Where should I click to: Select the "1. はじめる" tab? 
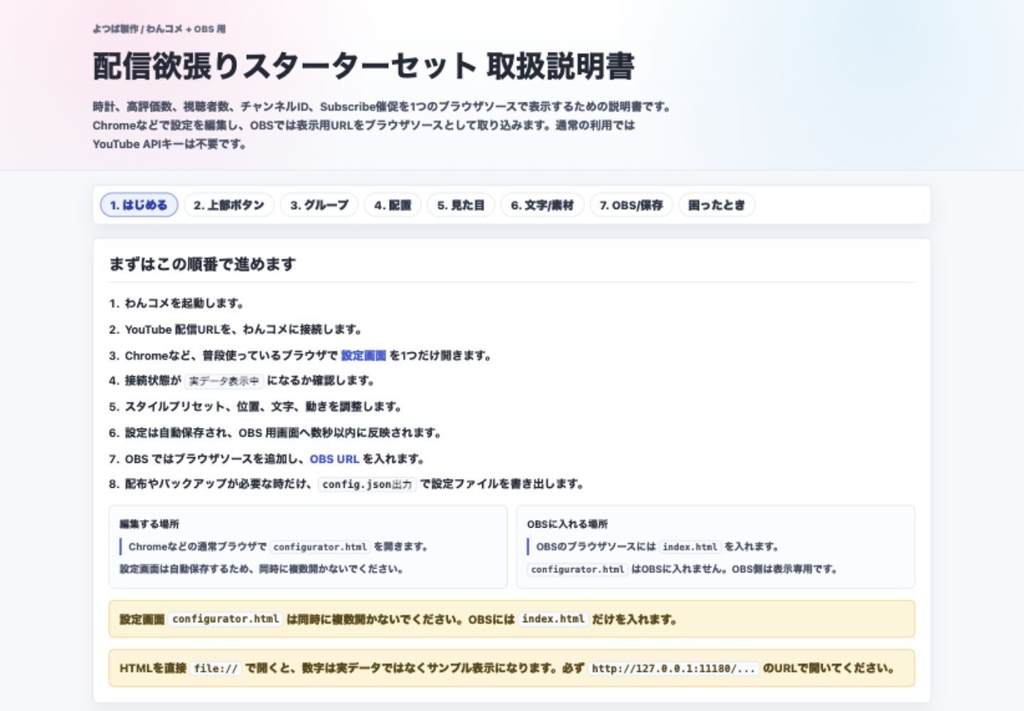[138, 205]
